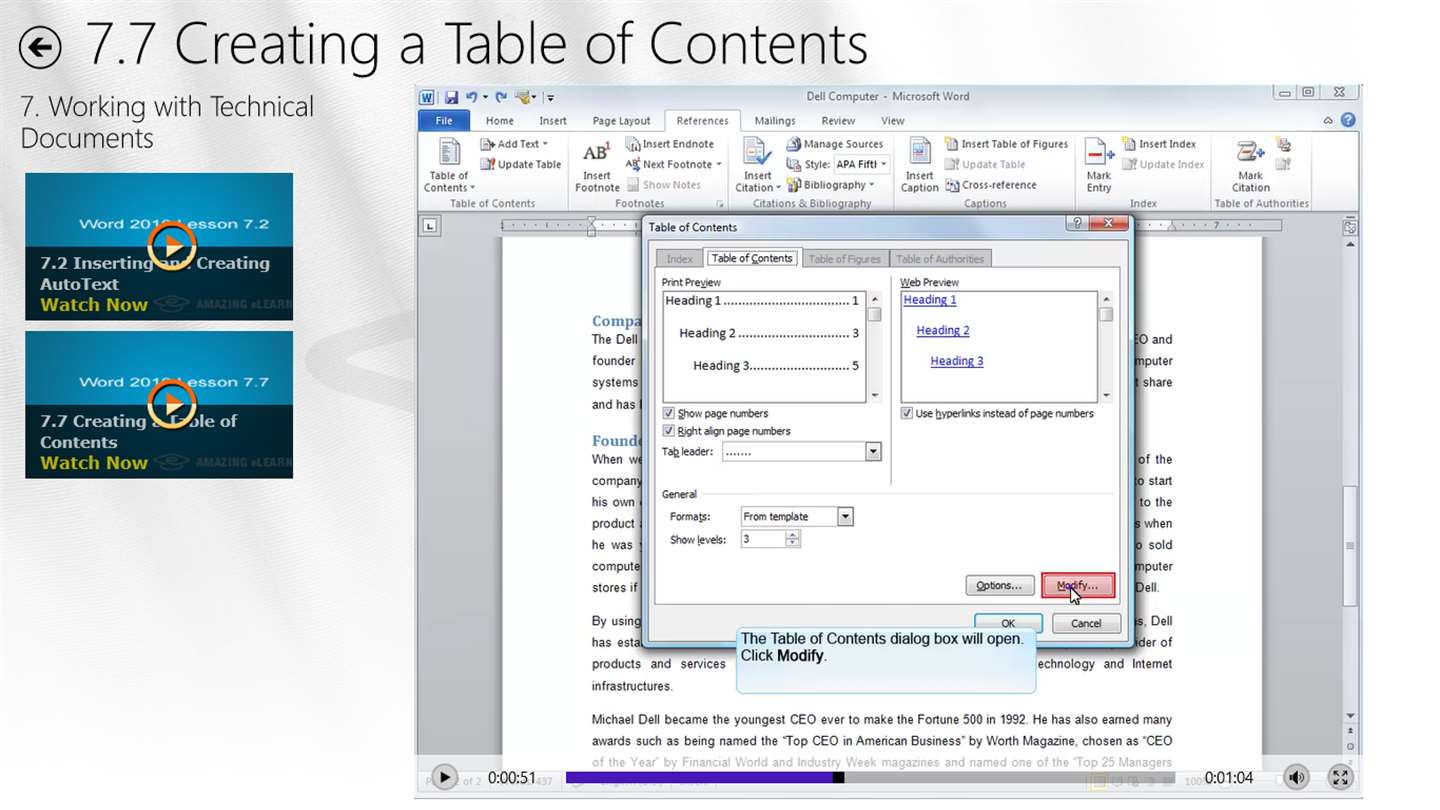Open the Footnotes dialog launcher
The width and height of the screenshot is (1440, 810).
tap(720, 204)
